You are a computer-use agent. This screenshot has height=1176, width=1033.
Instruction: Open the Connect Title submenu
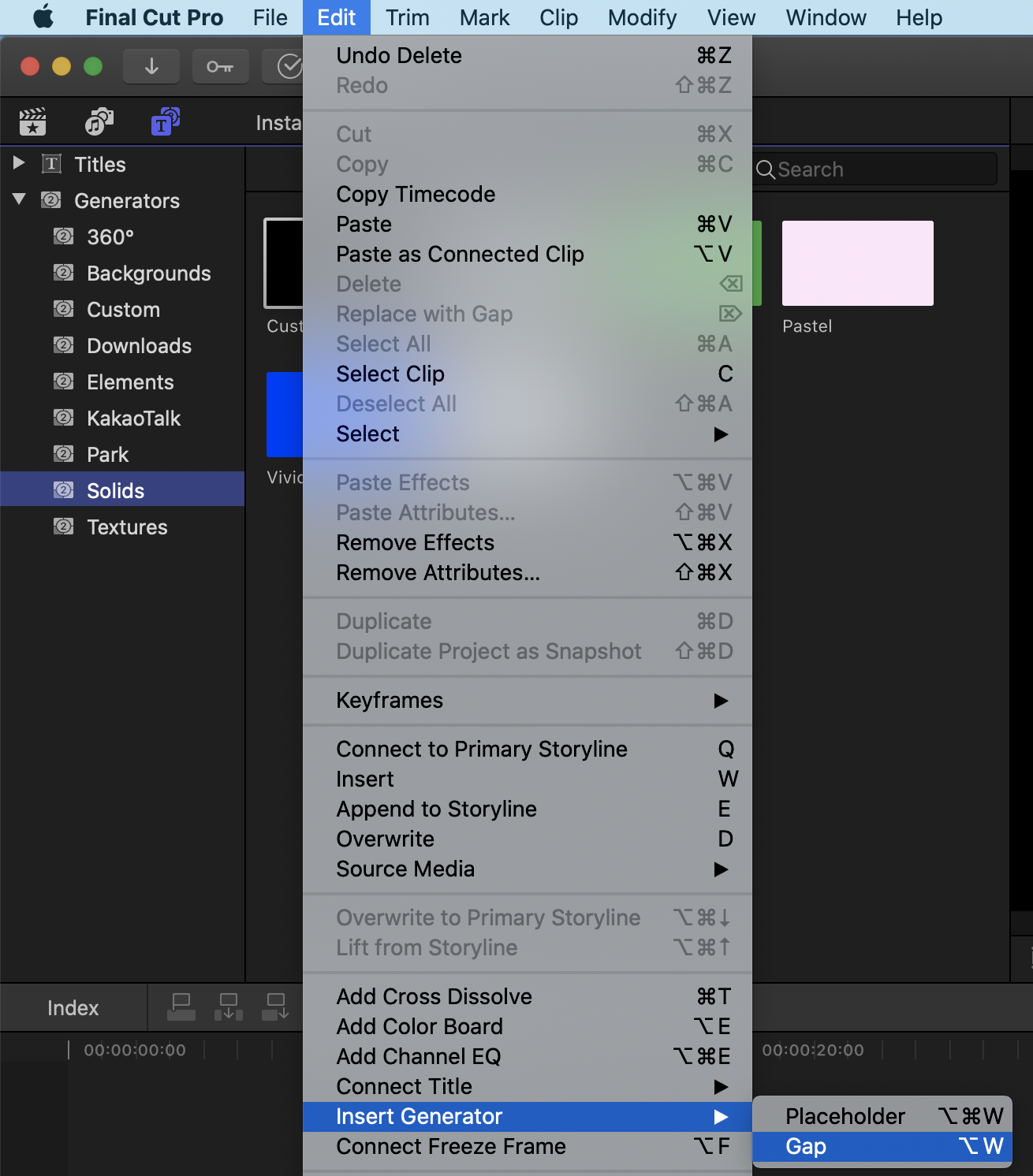[x=527, y=1086]
